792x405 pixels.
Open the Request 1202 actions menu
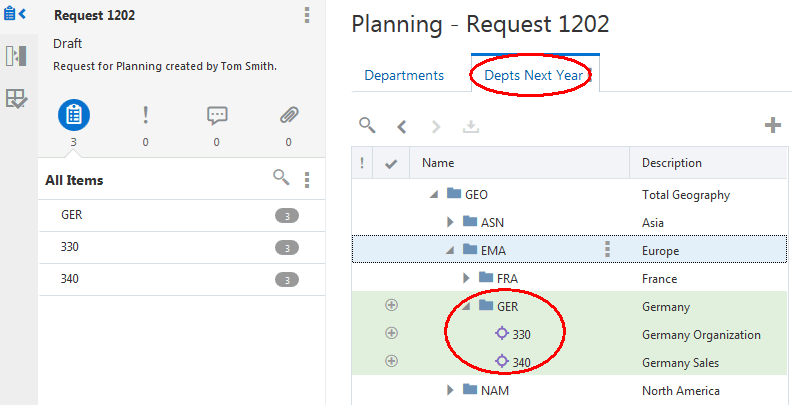pos(307,15)
